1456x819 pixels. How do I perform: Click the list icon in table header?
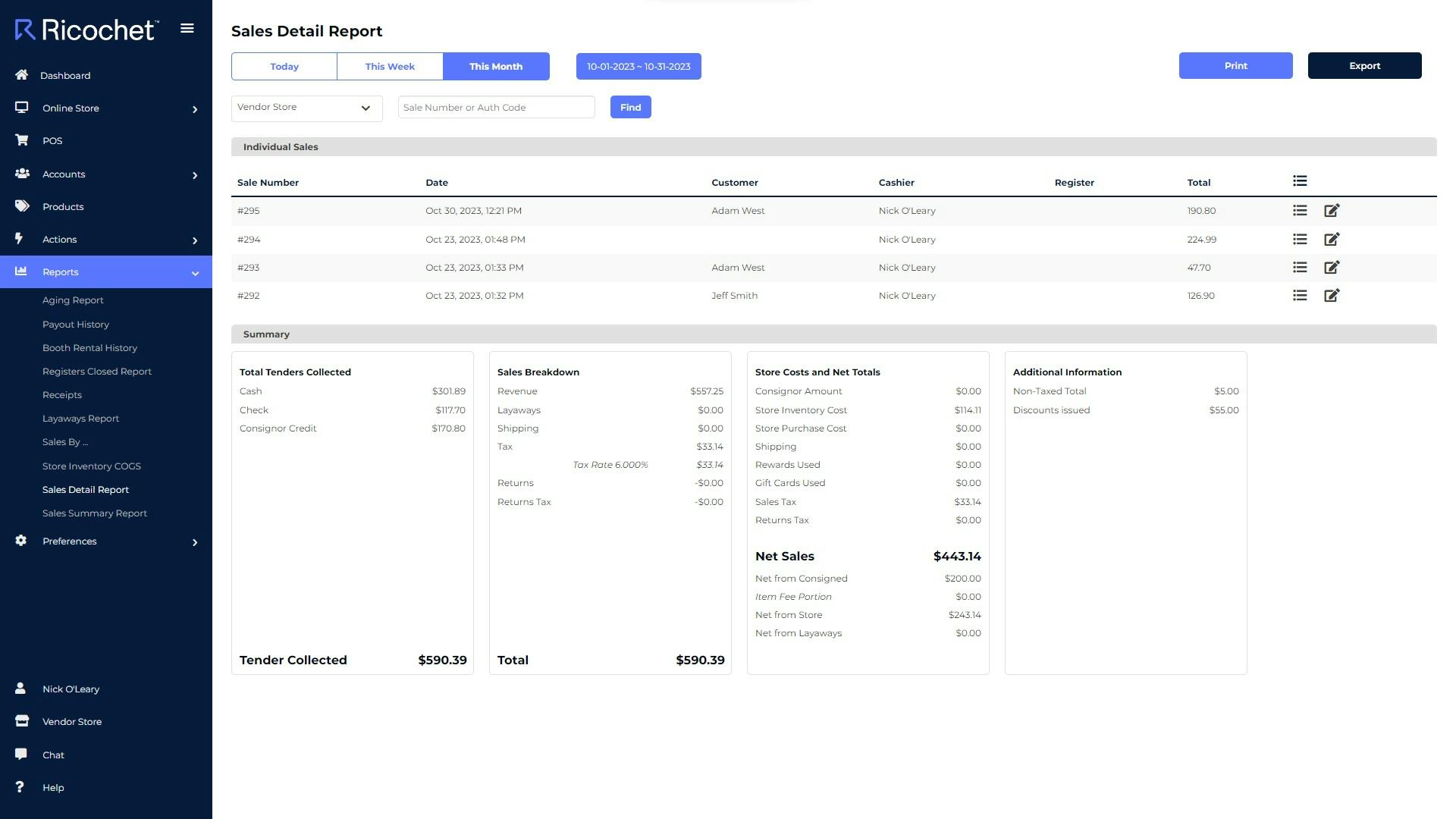pos(1300,181)
